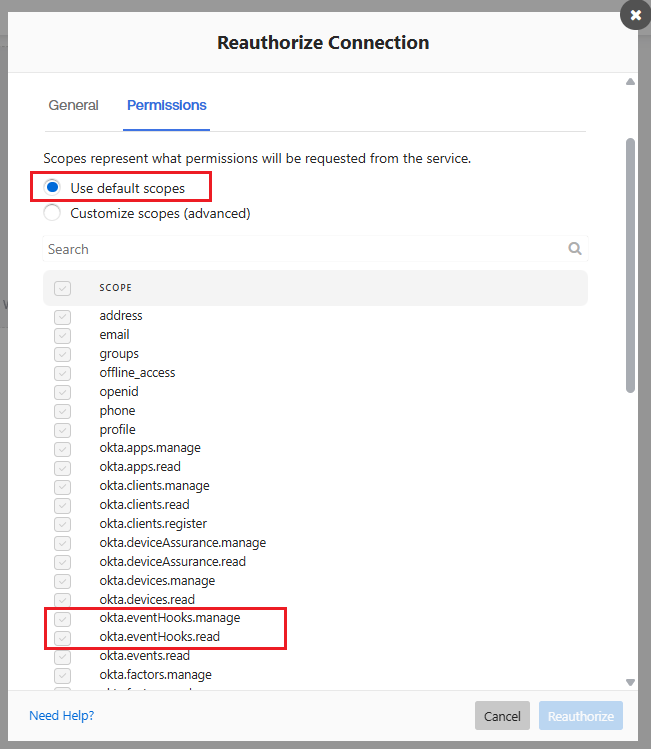Click the okta.devices.read label
651x749 pixels.
(147, 599)
